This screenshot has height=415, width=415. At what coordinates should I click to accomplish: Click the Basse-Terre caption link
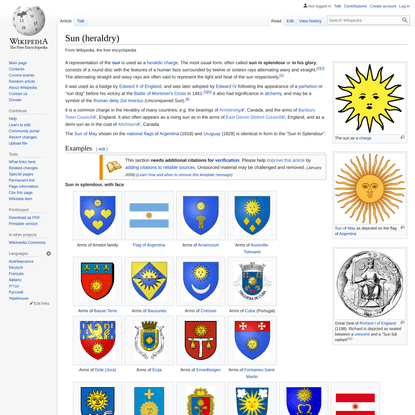(105, 310)
